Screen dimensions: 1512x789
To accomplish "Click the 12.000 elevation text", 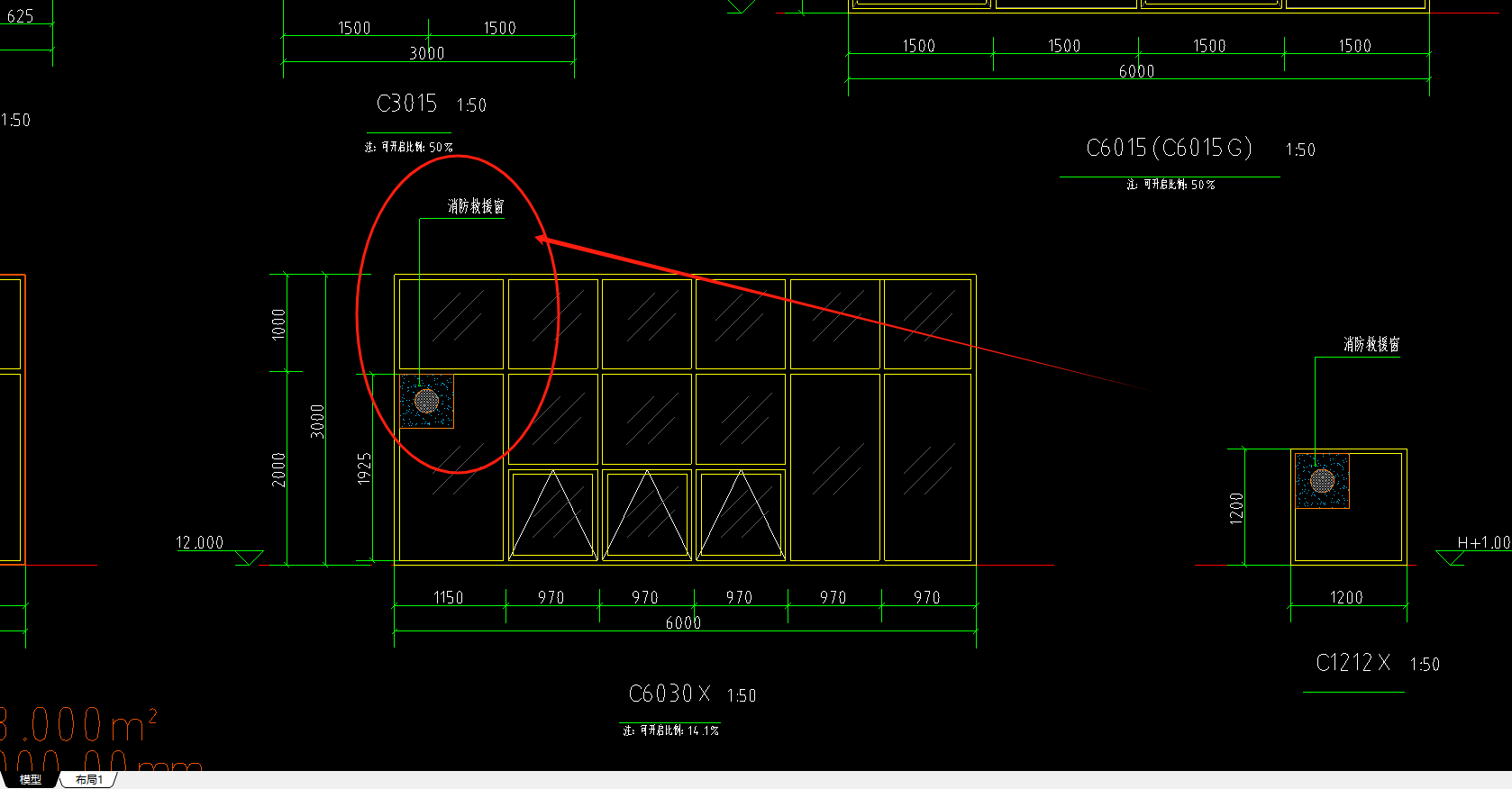I will [199, 542].
